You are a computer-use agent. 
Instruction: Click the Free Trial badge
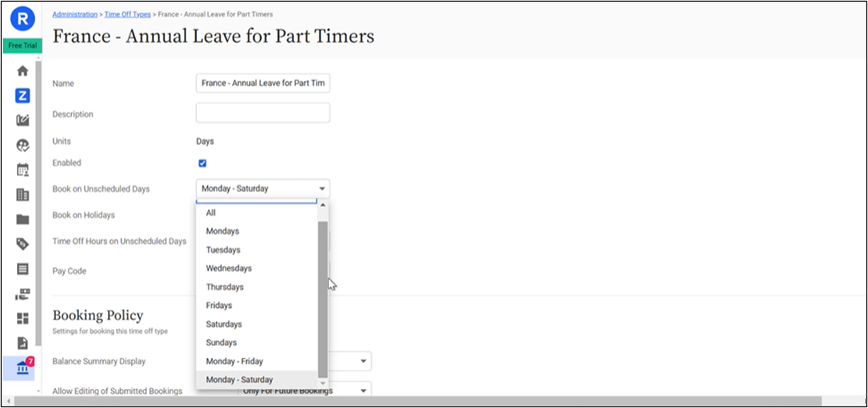point(22,46)
